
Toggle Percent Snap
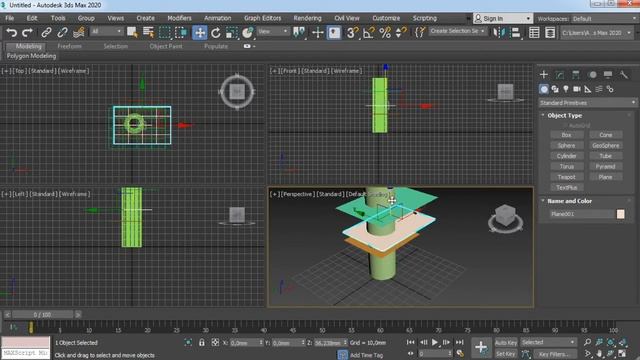coord(385,32)
